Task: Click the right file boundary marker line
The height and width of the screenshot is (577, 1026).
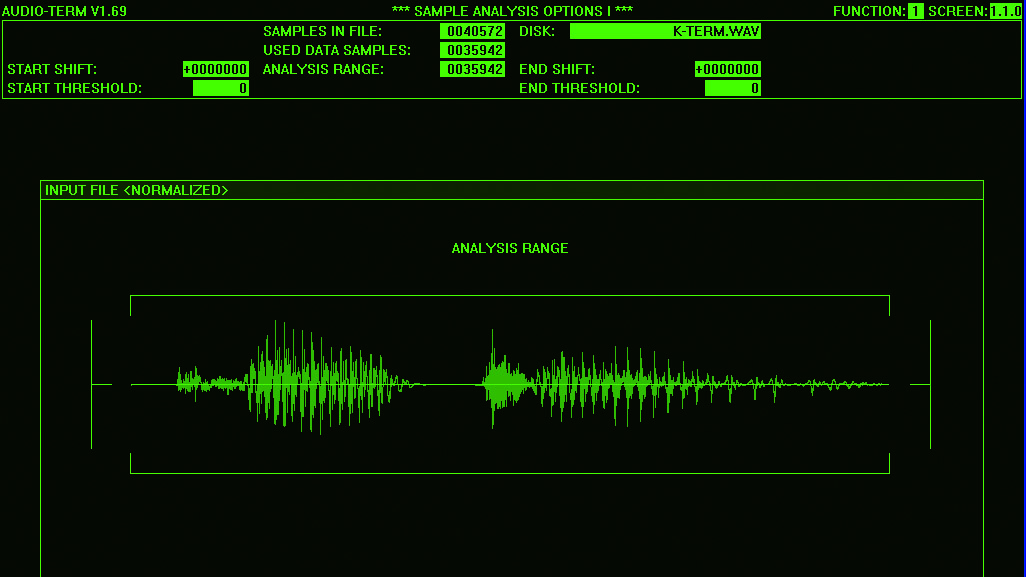Action: (x=930, y=385)
